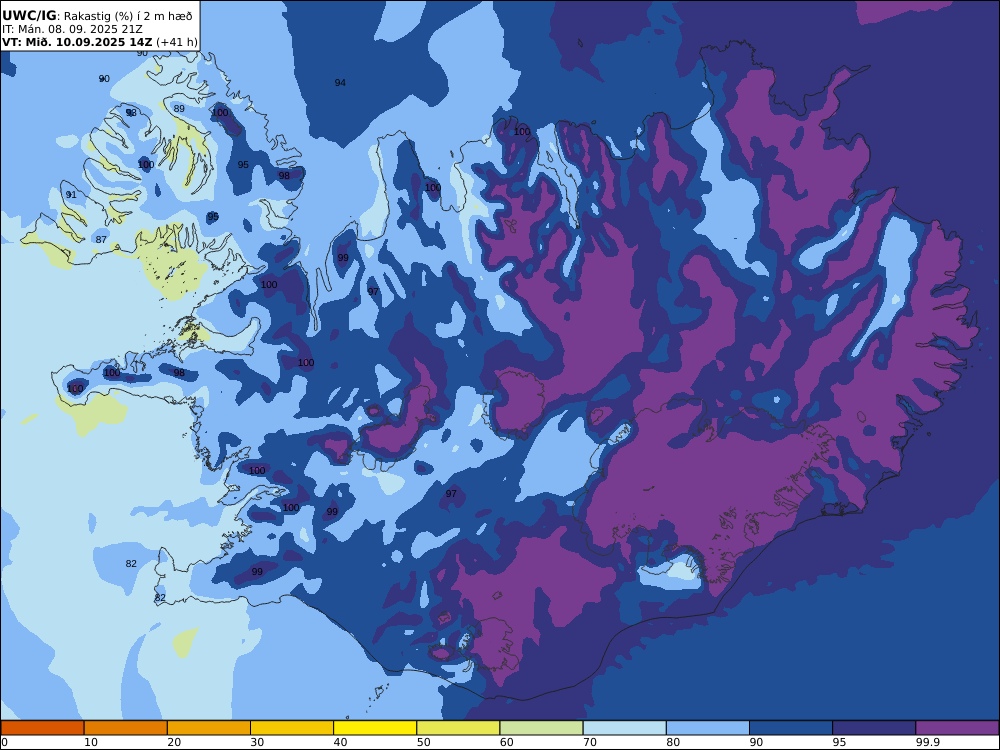Click the 'UWC/IG' title text

click(29, 15)
